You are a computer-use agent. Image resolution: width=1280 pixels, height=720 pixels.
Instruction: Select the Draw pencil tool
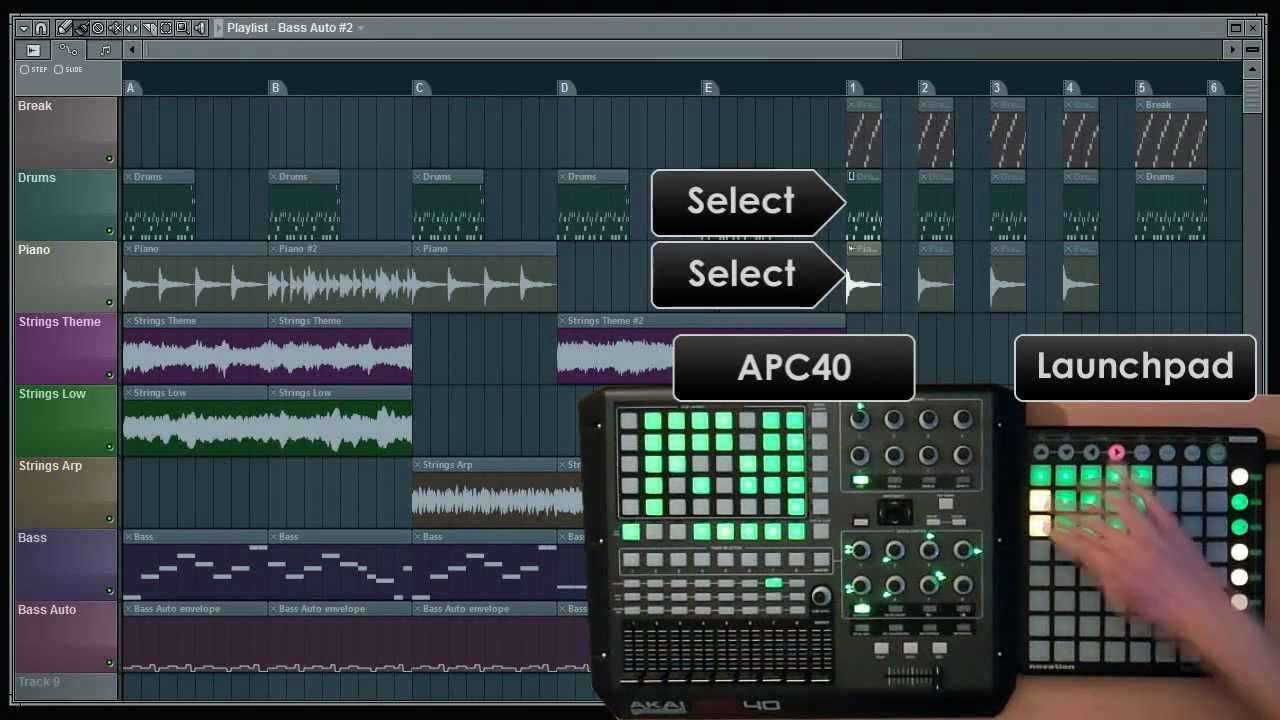tap(64, 28)
